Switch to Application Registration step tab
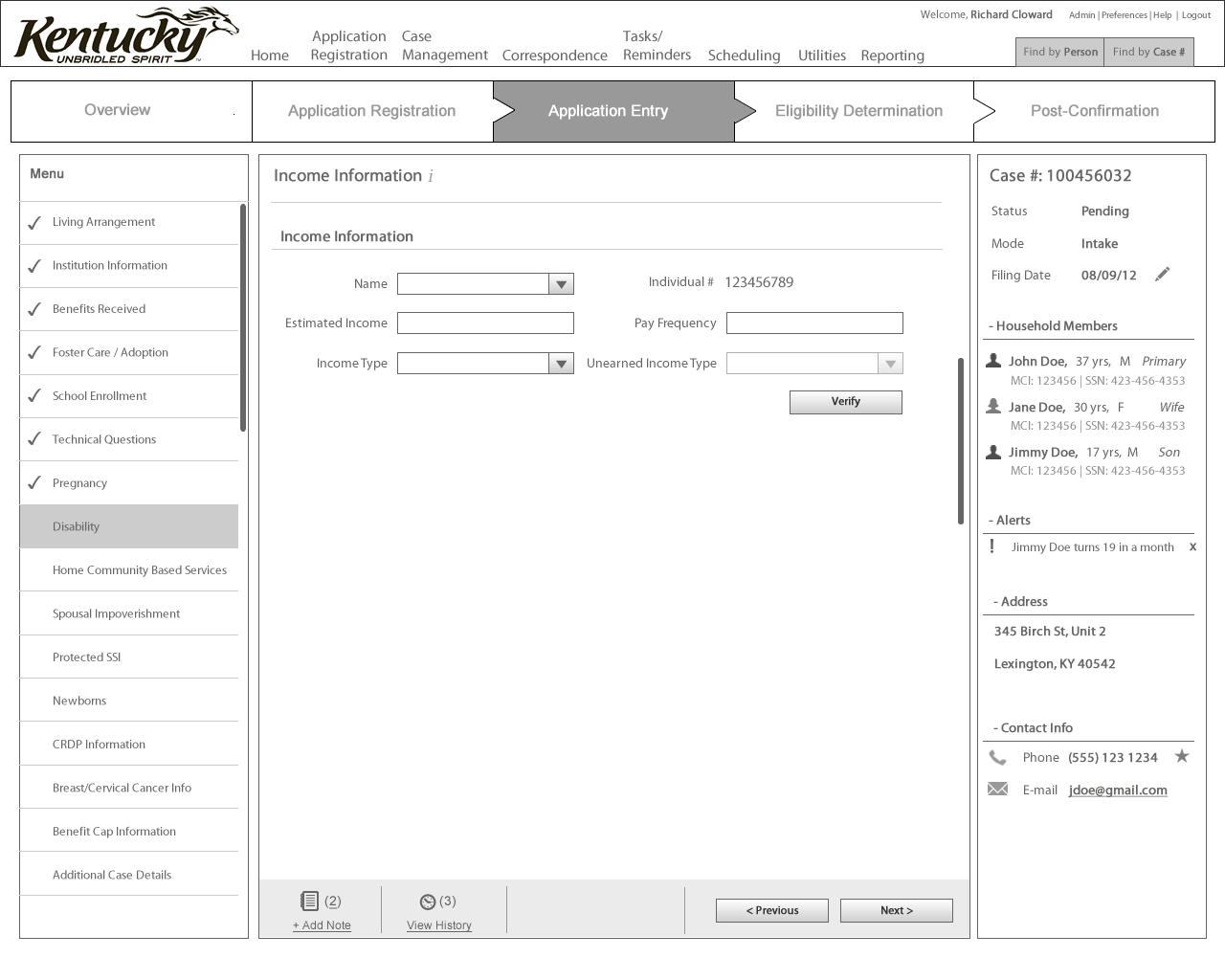The height and width of the screenshot is (980, 1225). (372, 111)
